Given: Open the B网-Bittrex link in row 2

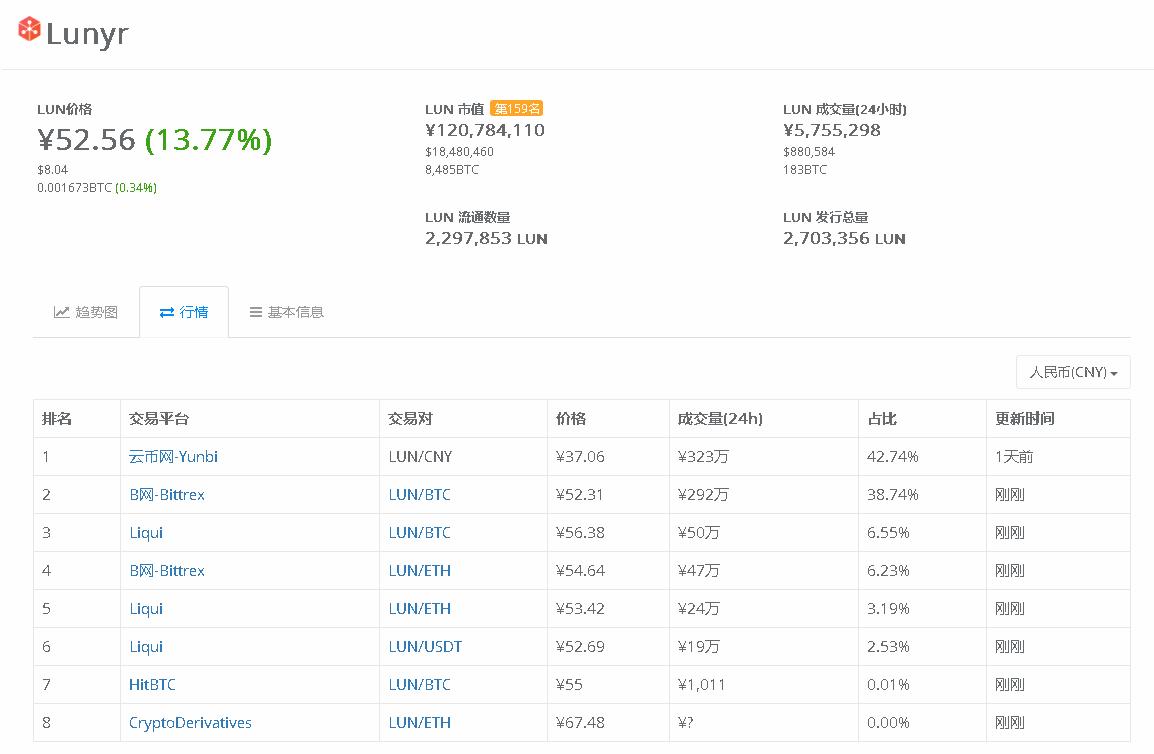Looking at the screenshot, I should 166,494.
